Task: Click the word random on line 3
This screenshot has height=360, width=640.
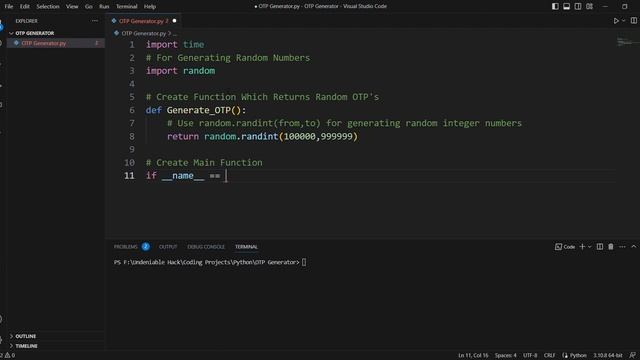Action: (199, 71)
